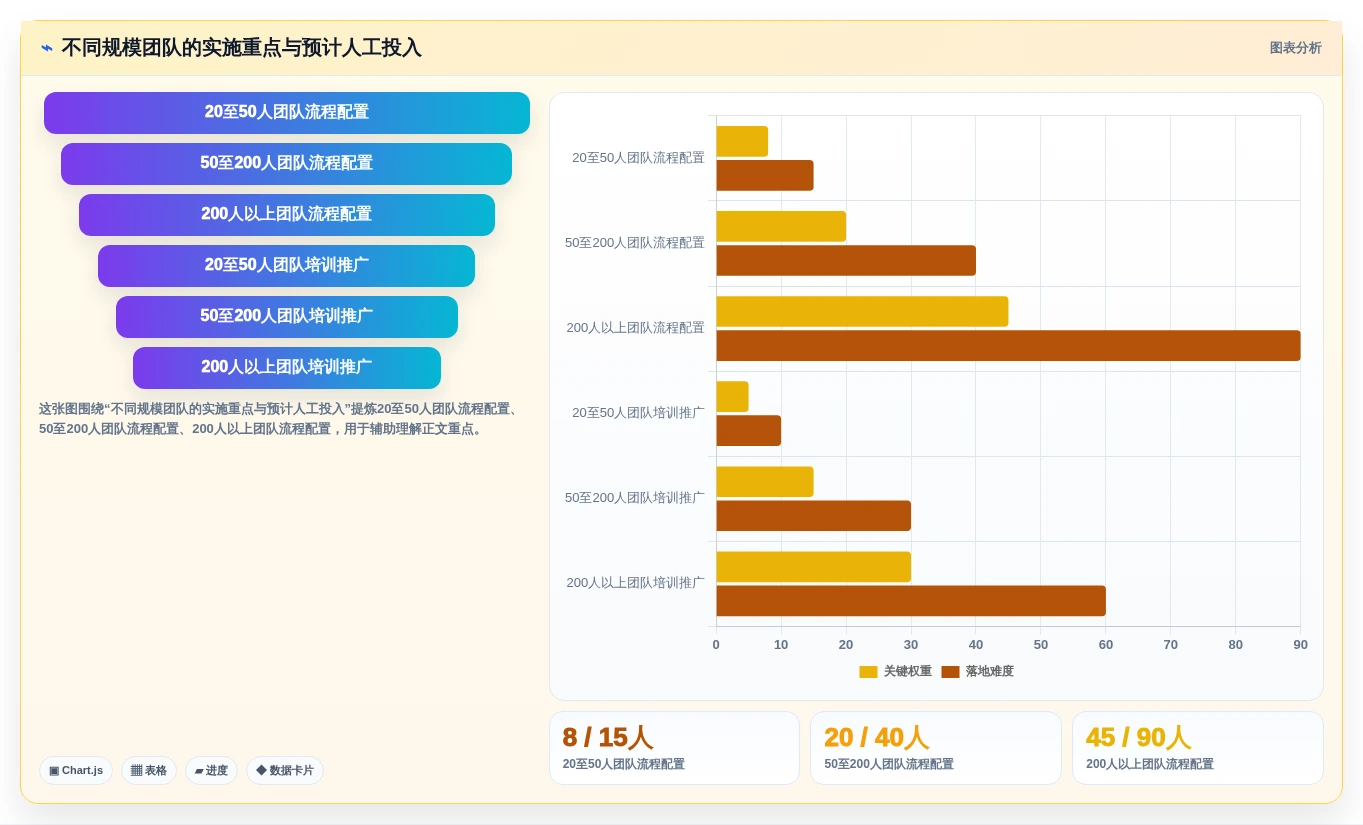Select funnel stage 20至50人团队流程配置
The height and width of the screenshot is (825, 1363).
pyautogui.click(x=287, y=113)
